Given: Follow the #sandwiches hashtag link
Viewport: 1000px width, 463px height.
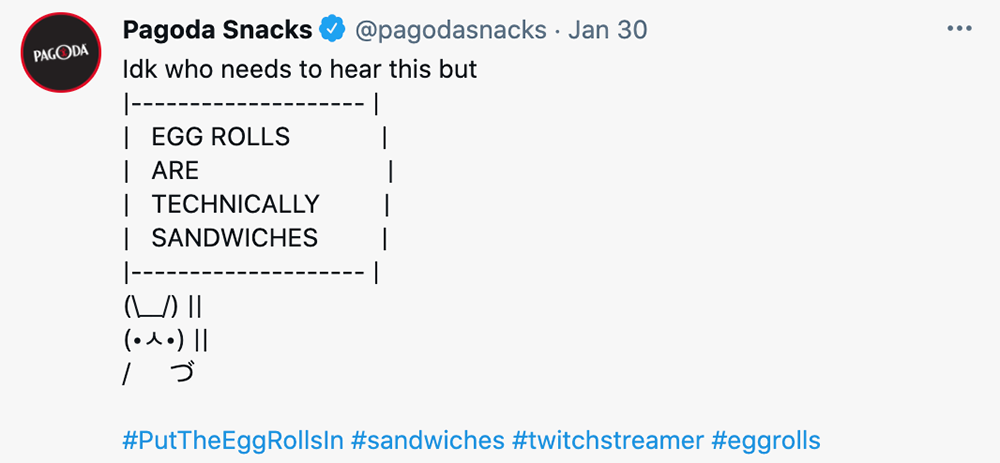Looking at the screenshot, I should click(x=428, y=440).
